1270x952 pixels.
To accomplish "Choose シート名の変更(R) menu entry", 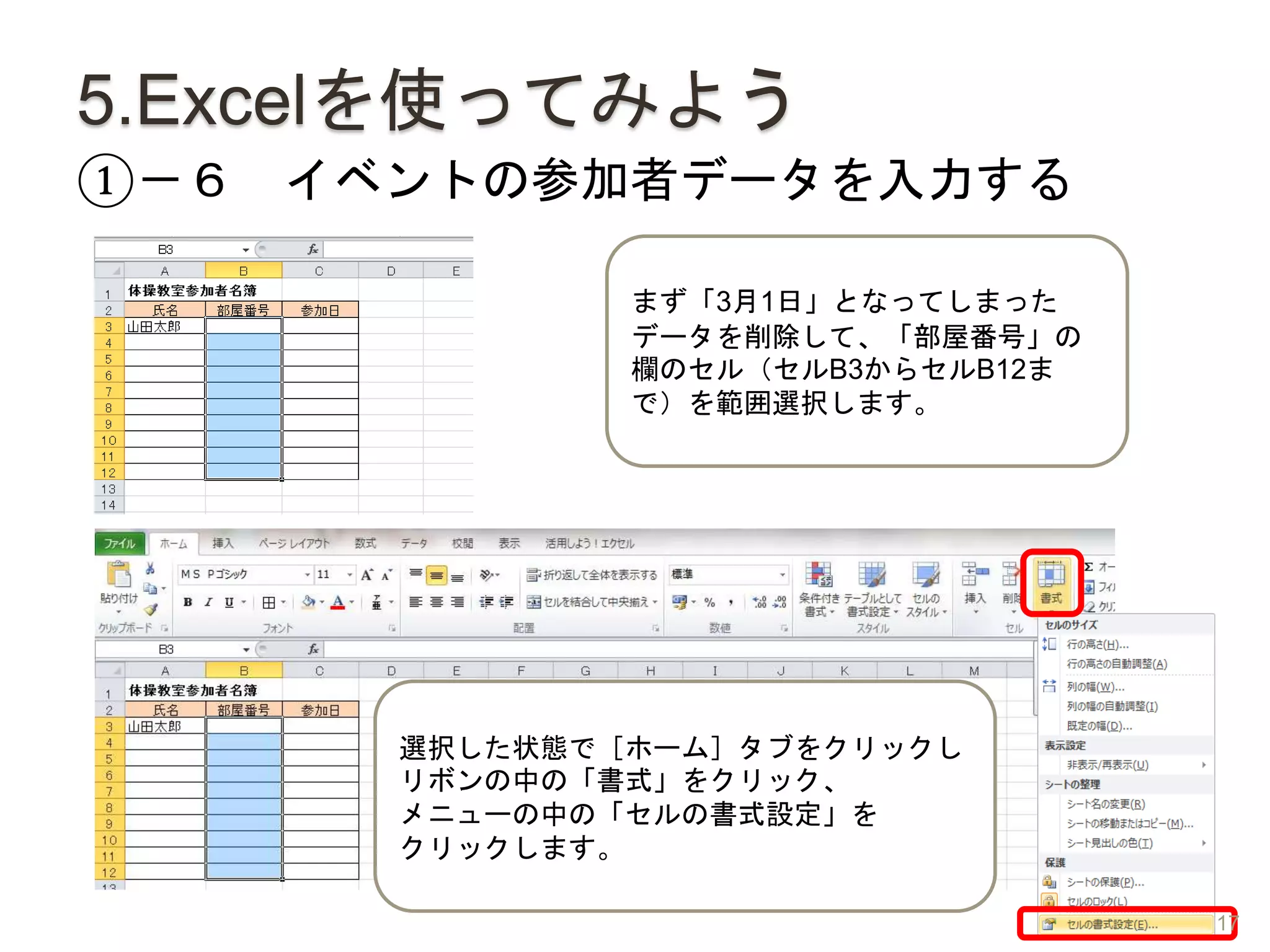I will [1126, 804].
